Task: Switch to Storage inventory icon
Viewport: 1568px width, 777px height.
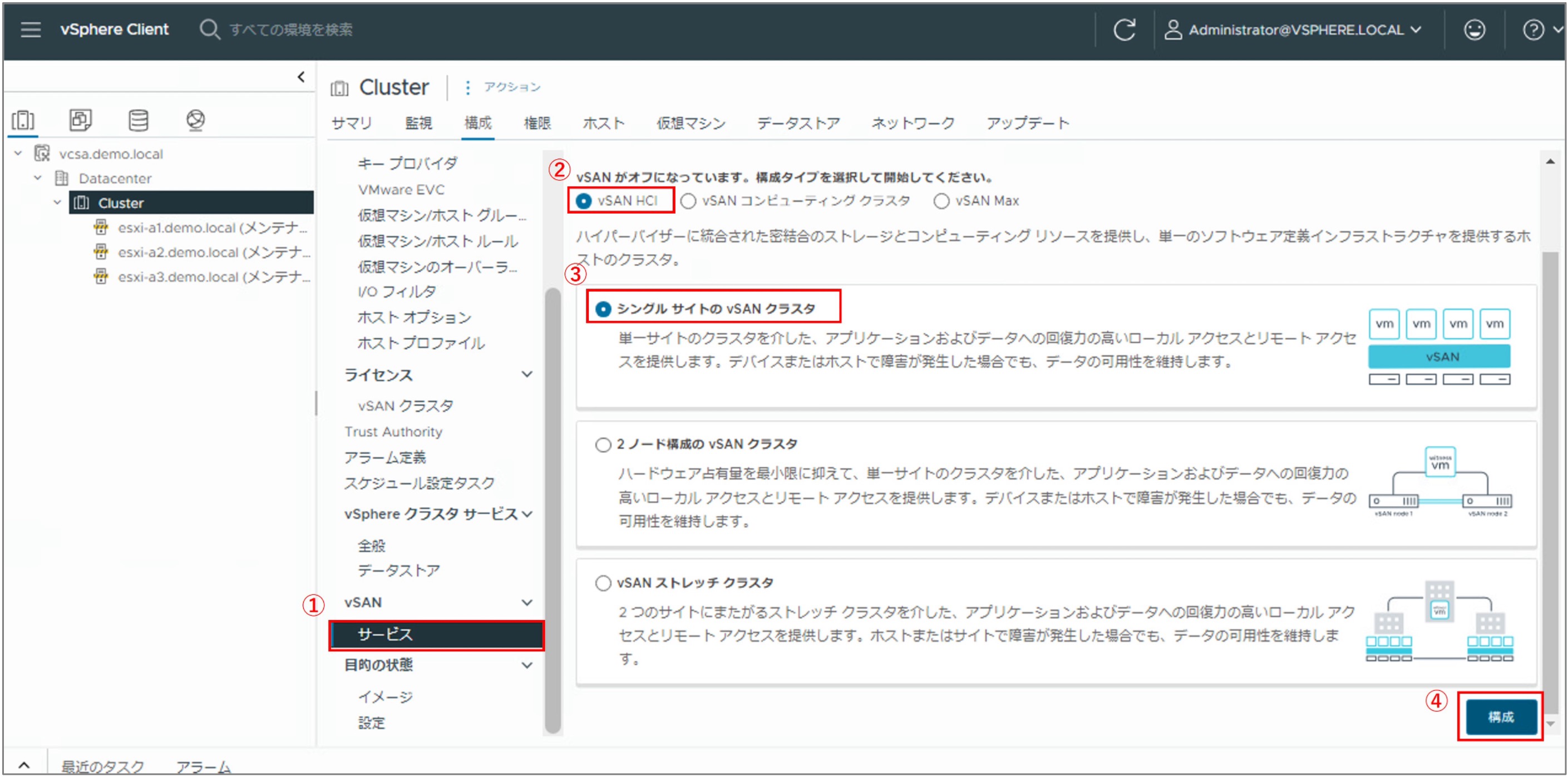Action: point(138,120)
